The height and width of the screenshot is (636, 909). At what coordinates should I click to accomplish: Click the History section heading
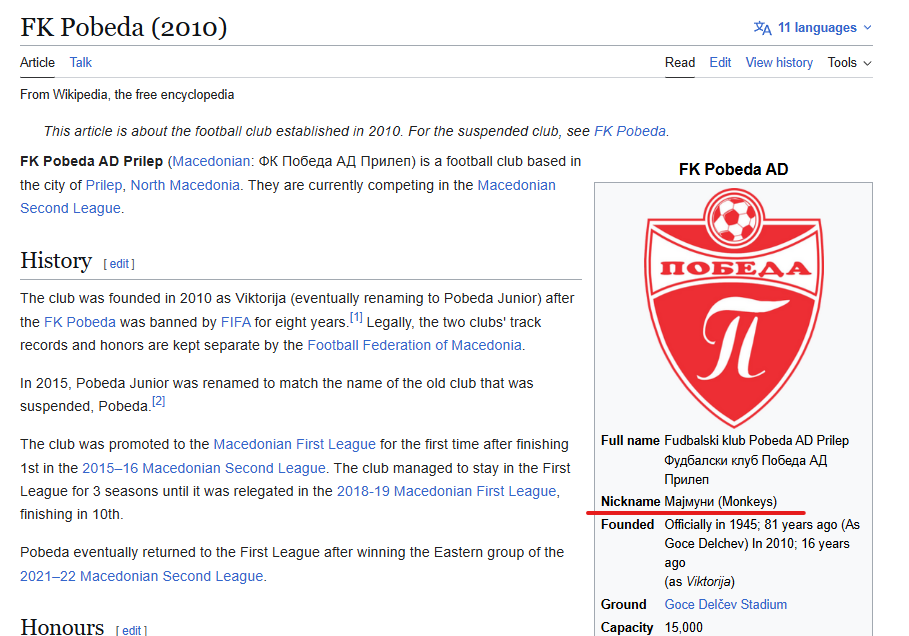(x=56, y=261)
